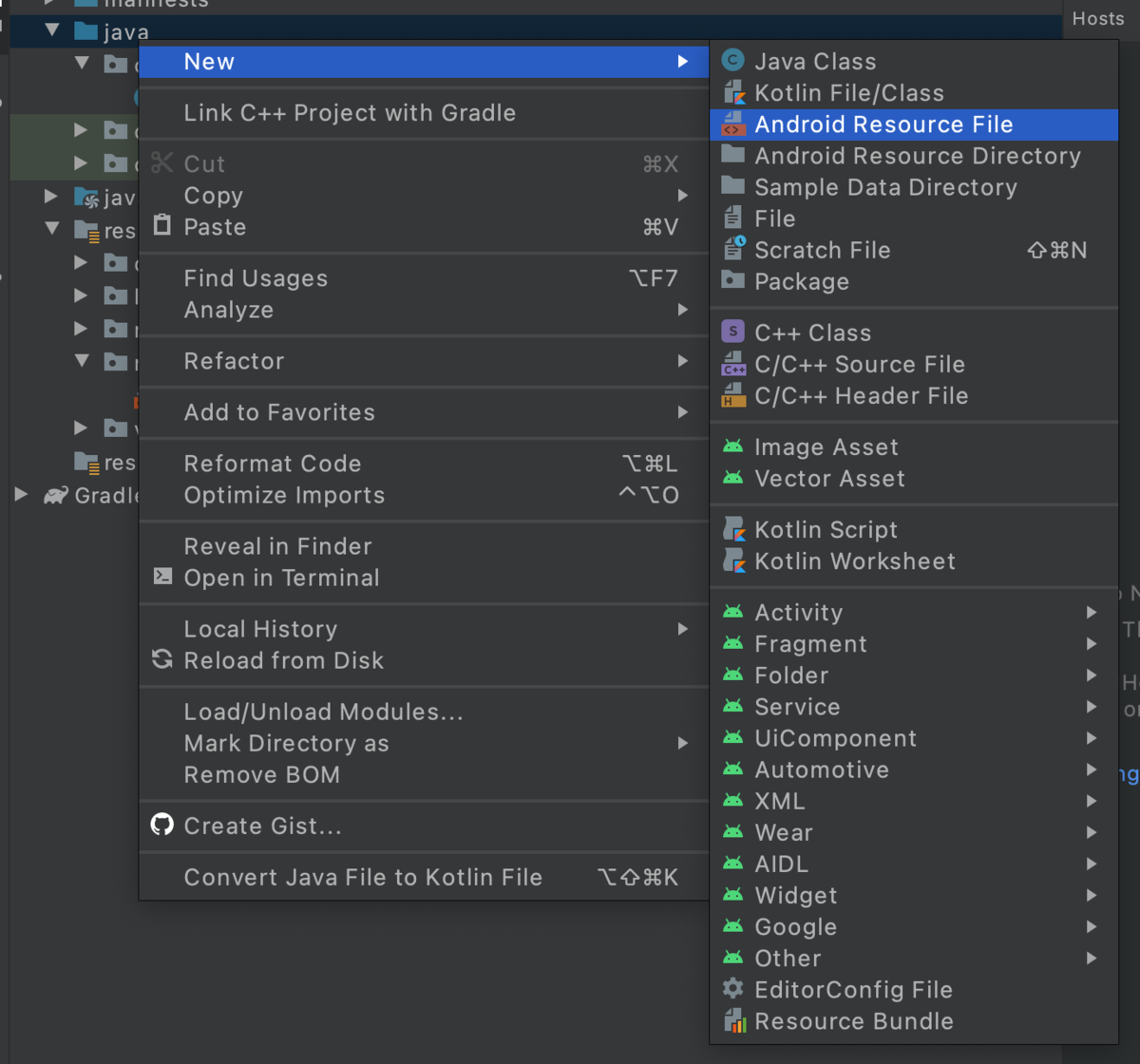Expand the Gradle Scripts tree node
The width and height of the screenshot is (1140, 1064).
[21, 494]
